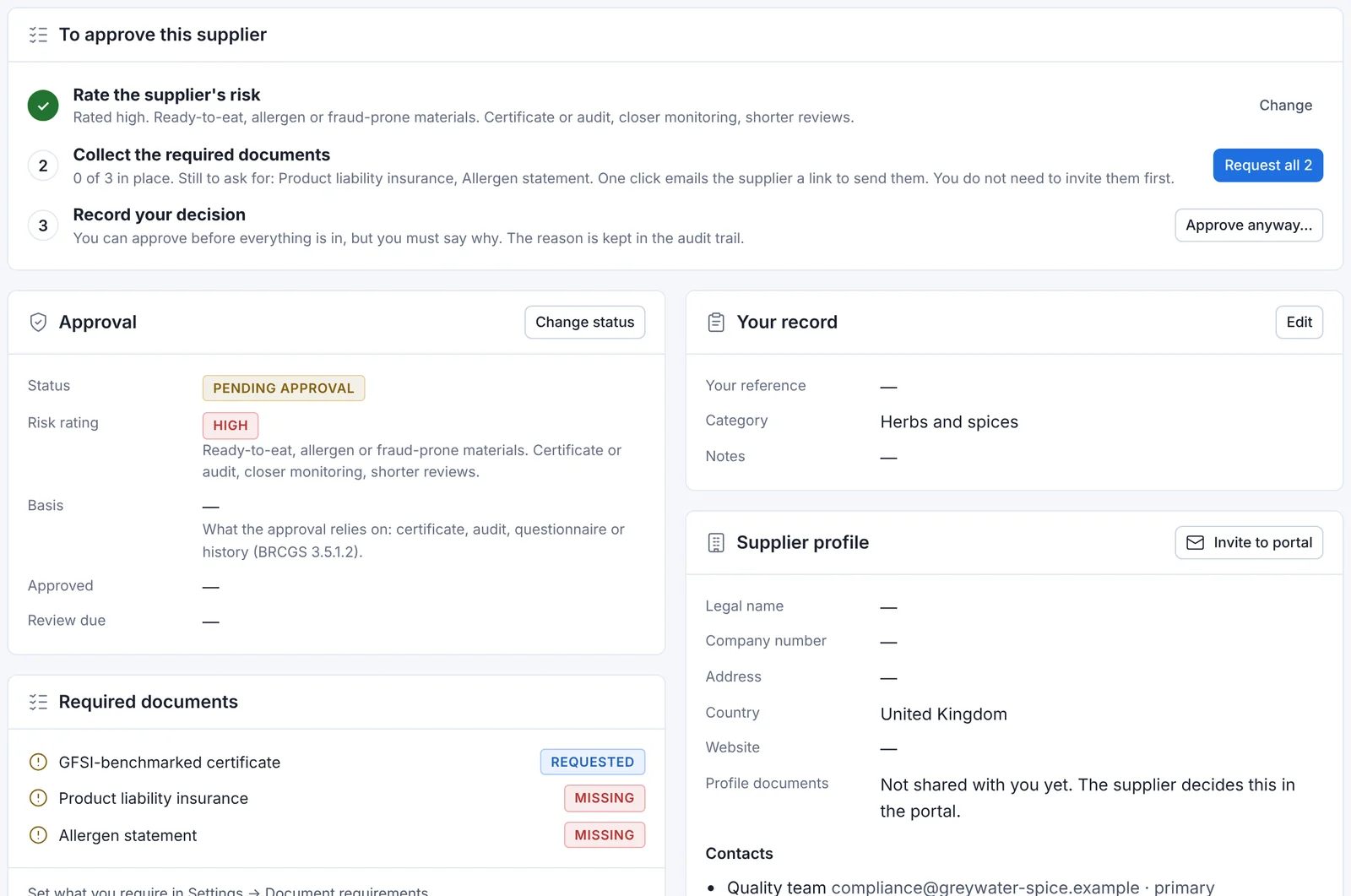Select the Allergen statement document name
The image size is (1351, 896).
[128, 835]
